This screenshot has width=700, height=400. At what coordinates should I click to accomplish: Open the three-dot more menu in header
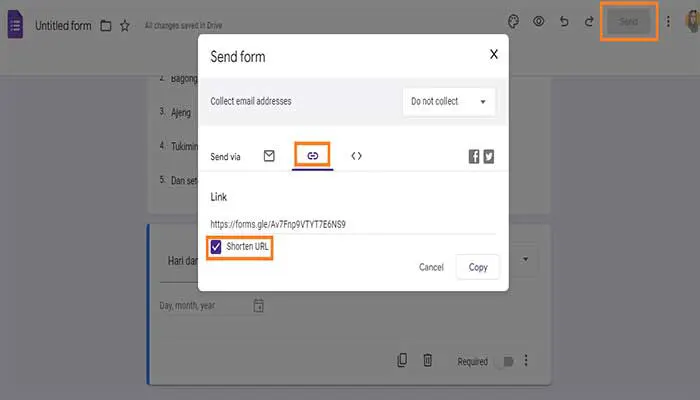pos(668,21)
